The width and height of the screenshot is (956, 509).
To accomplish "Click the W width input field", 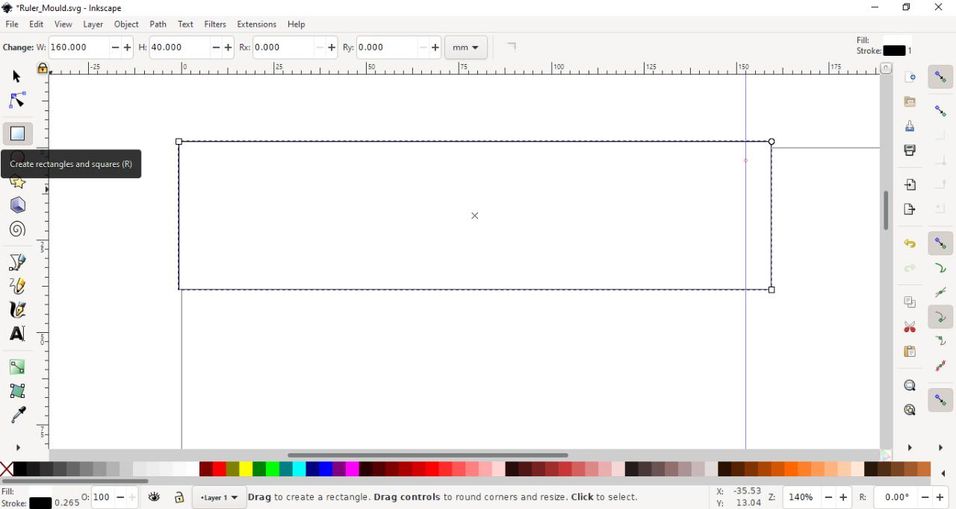I will coord(78,47).
